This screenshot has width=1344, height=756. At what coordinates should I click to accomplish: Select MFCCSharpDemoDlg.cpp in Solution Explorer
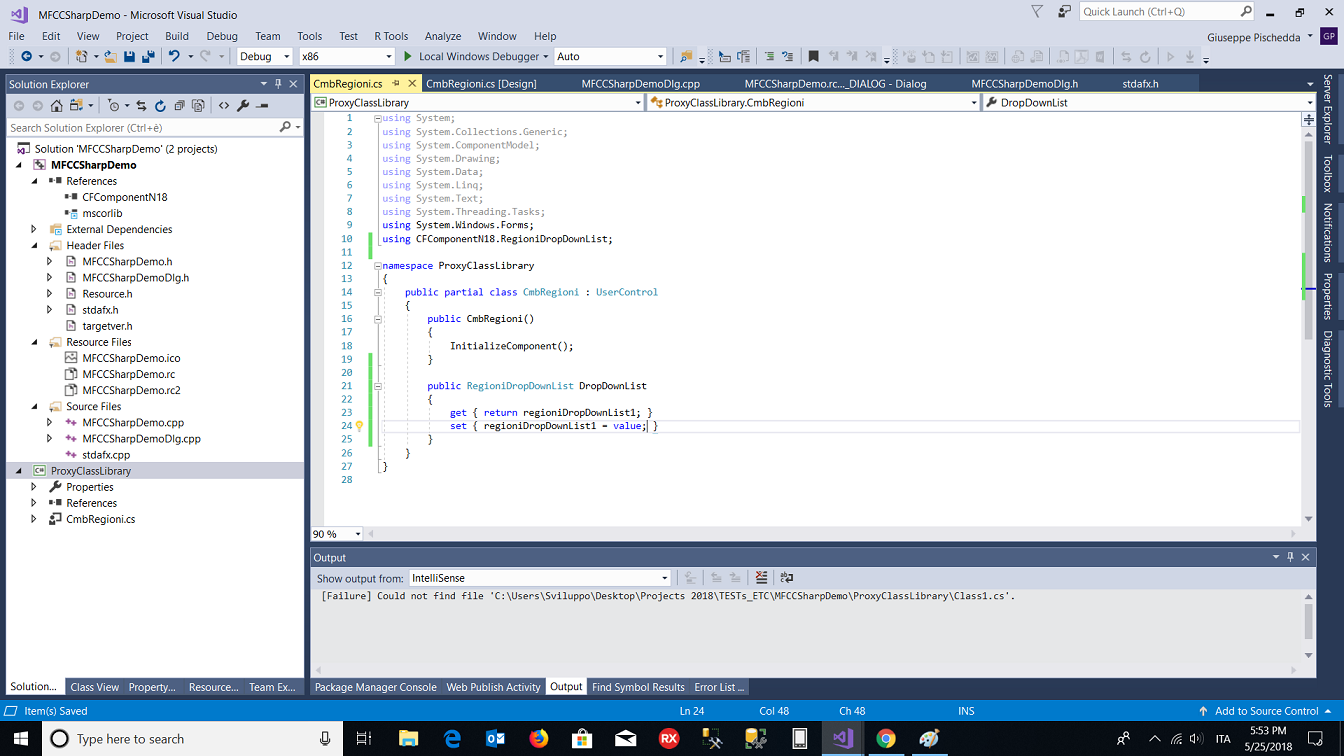pyautogui.click(x=141, y=438)
